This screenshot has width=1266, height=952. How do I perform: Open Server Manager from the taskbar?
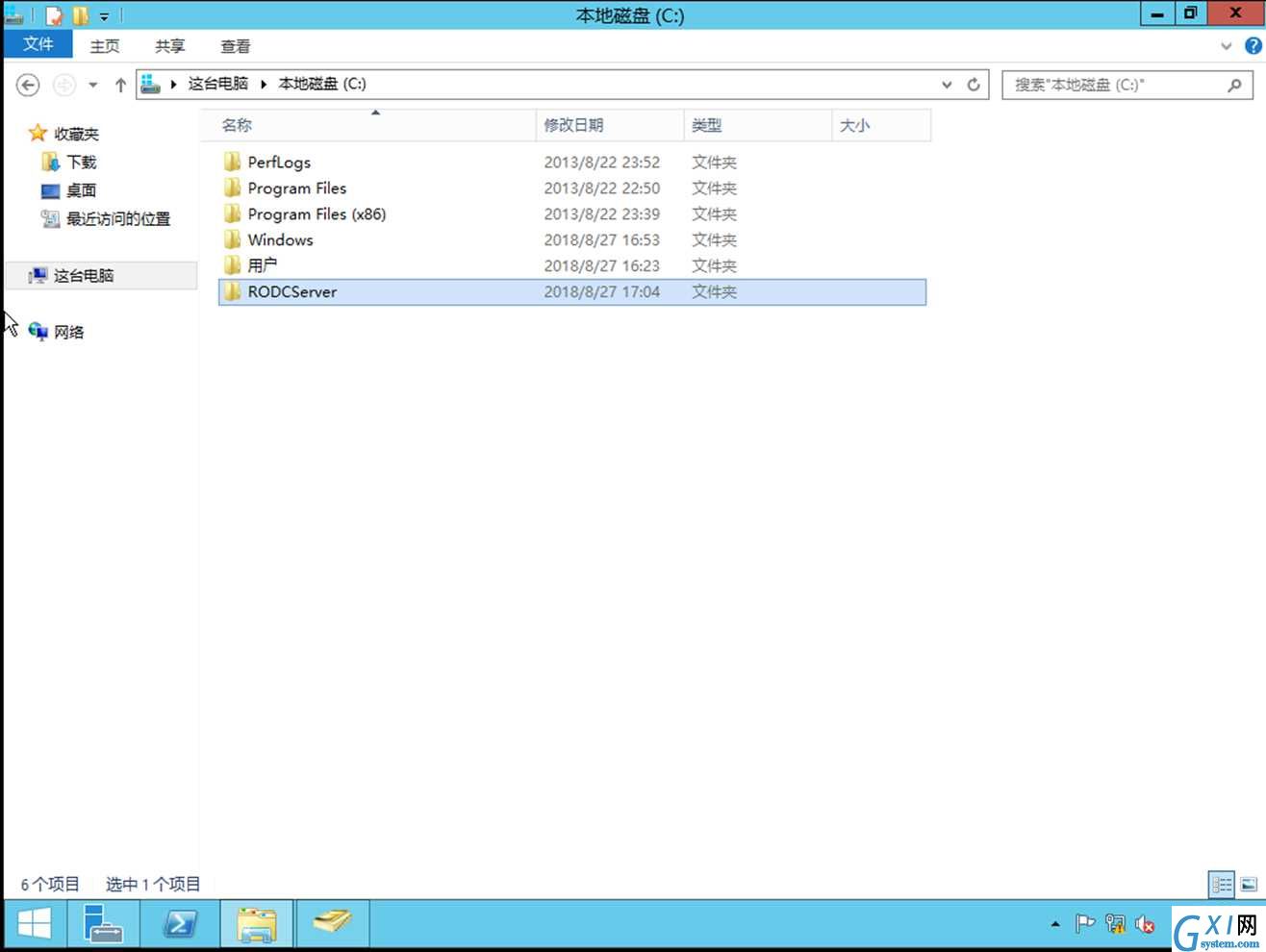[x=102, y=925]
